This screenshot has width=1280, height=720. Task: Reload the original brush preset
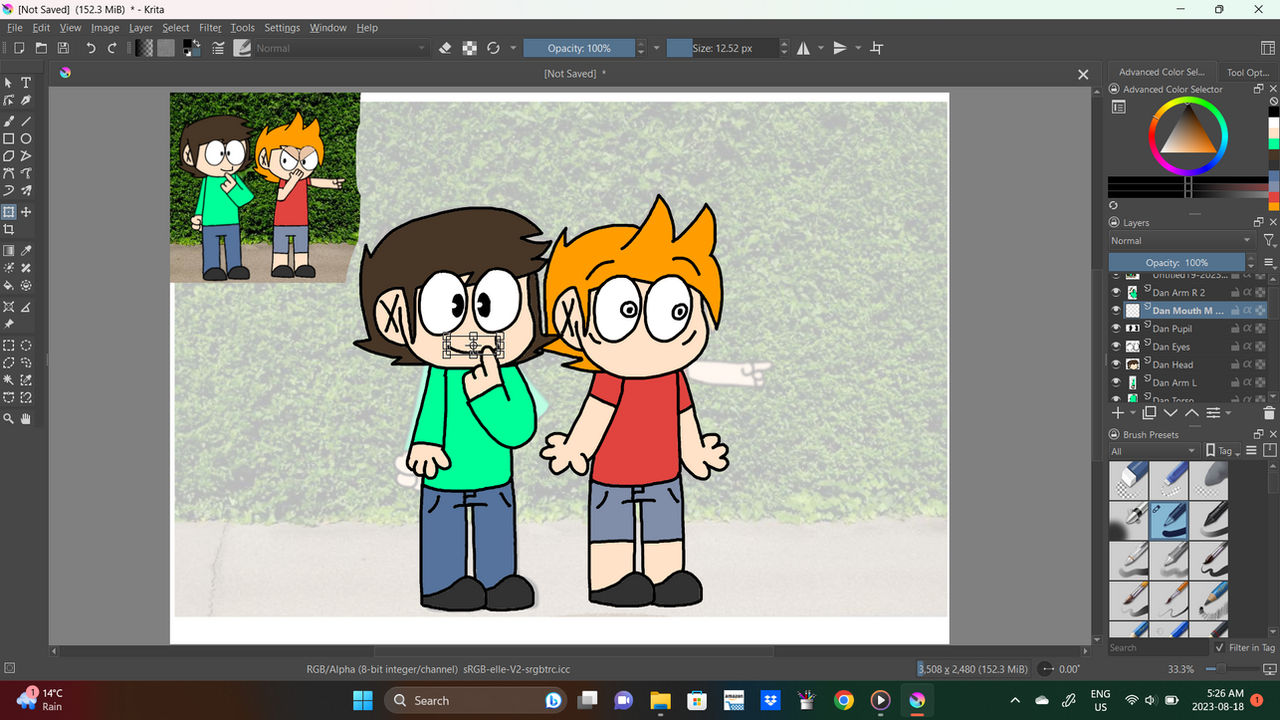coord(493,48)
